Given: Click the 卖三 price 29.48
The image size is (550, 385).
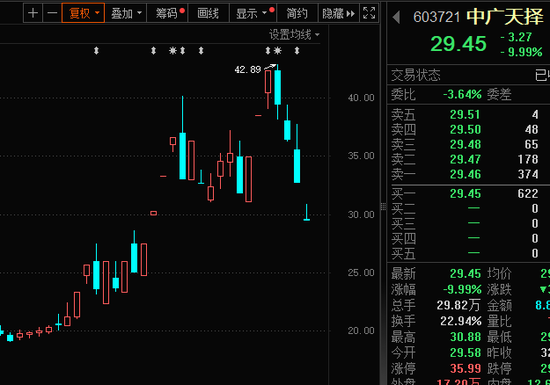Looking at the screenshot, I should (x=465, y=144).
